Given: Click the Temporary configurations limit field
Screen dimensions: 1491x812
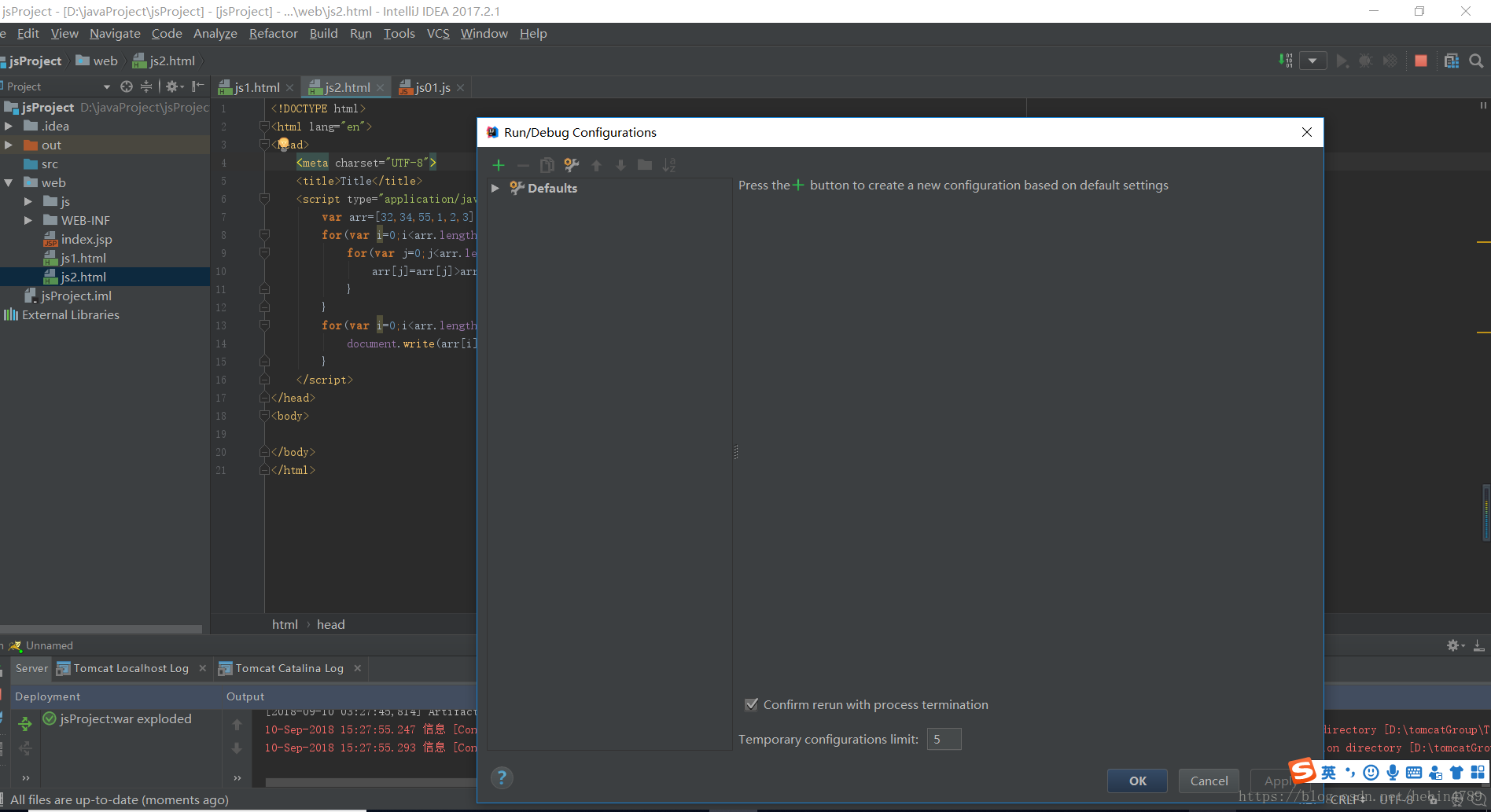Looking at the screenshot, I should (x=944, y=739).
